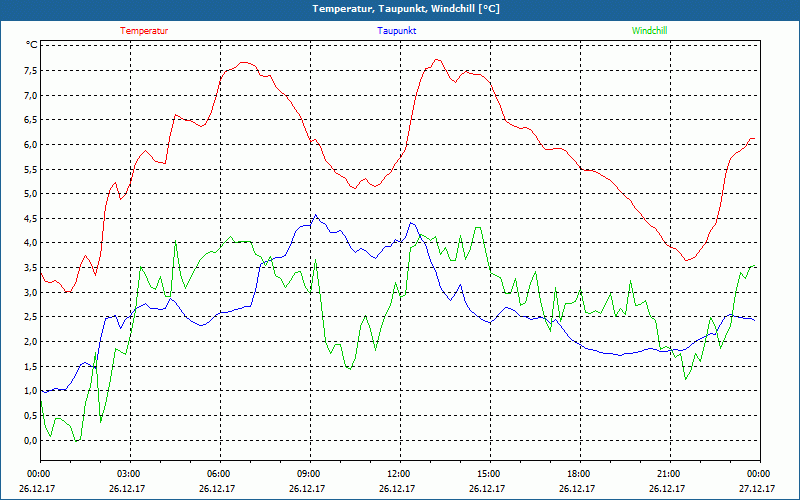The width and height of the screenshot is (800, 500).
Task: Click the 2,5 y-axis value
Action: [31, 317]
